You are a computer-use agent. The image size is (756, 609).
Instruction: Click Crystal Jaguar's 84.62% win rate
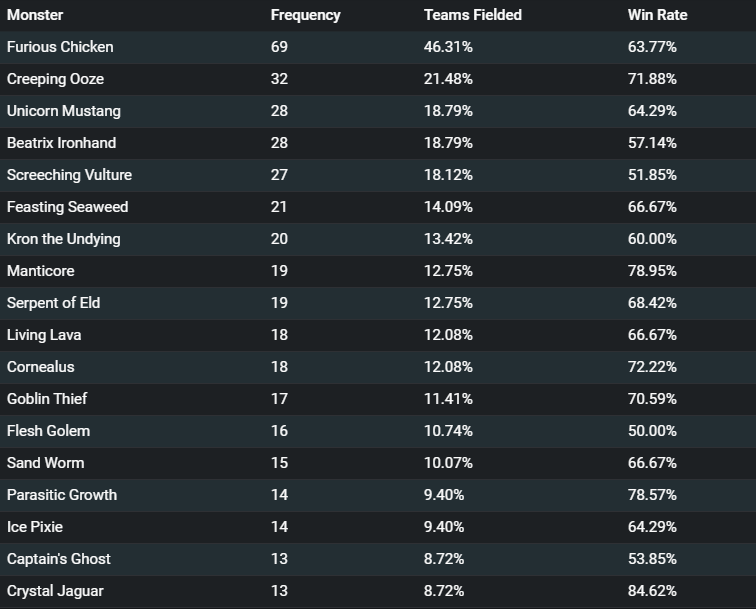[x=652, y=591]
